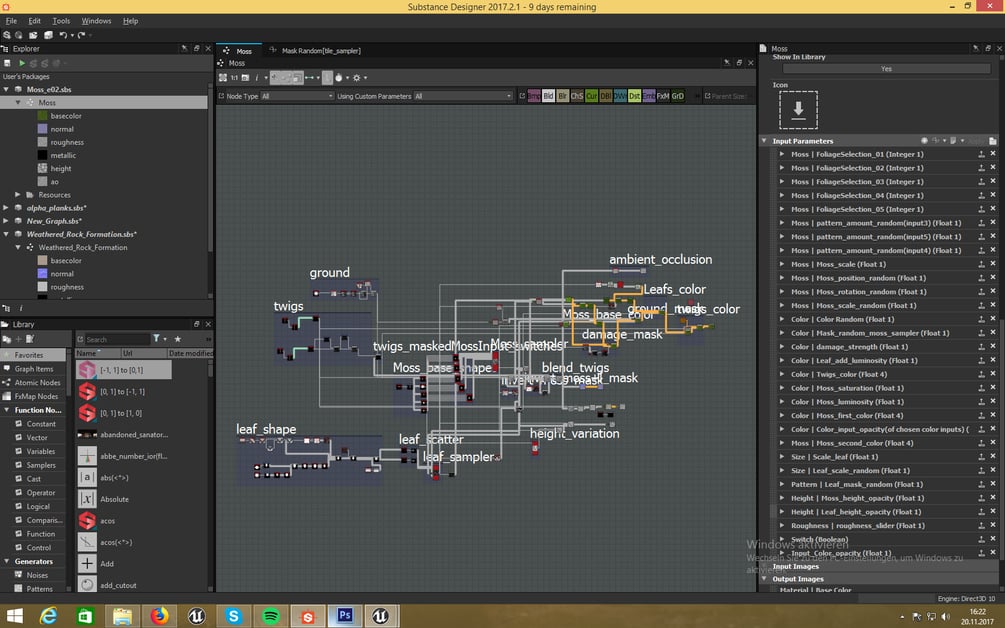The height and width of the screenshot is (628, 1005).
Task: Click the icon download placeholder button
Action: click(x=798, y=110)
